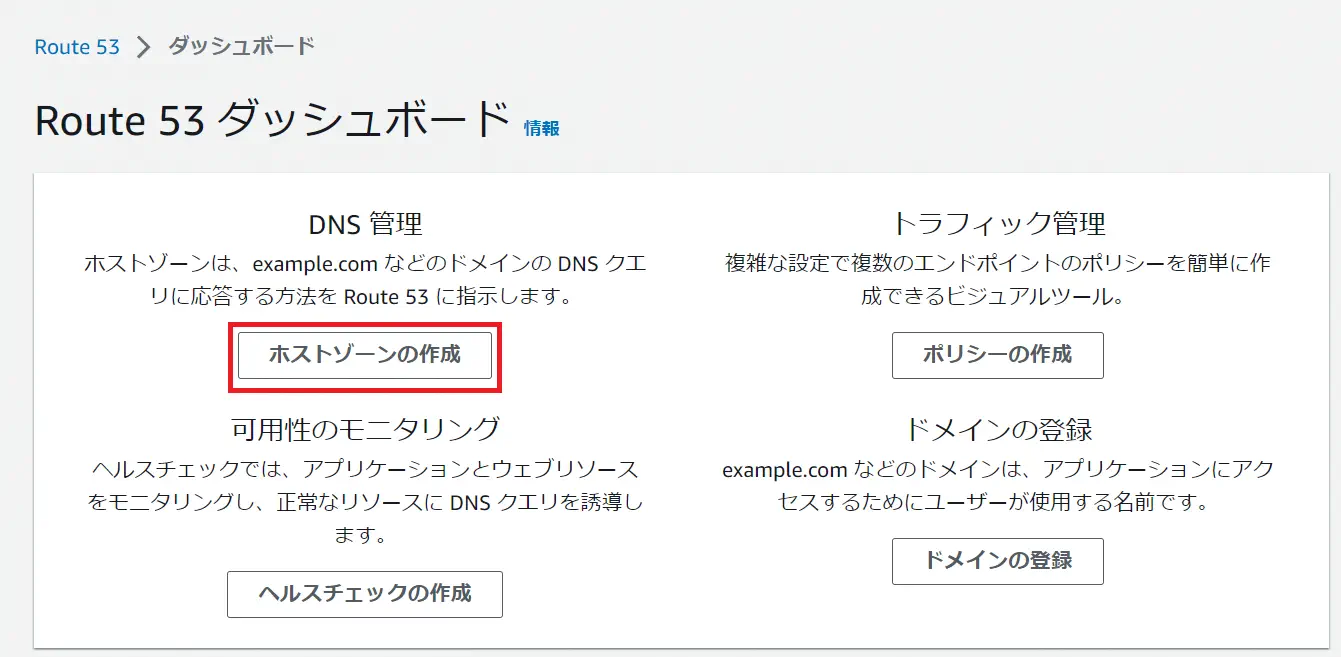This screenshot has height=657, width=1341.
Task: Open the 情報 info link
Action: (541, 128)
